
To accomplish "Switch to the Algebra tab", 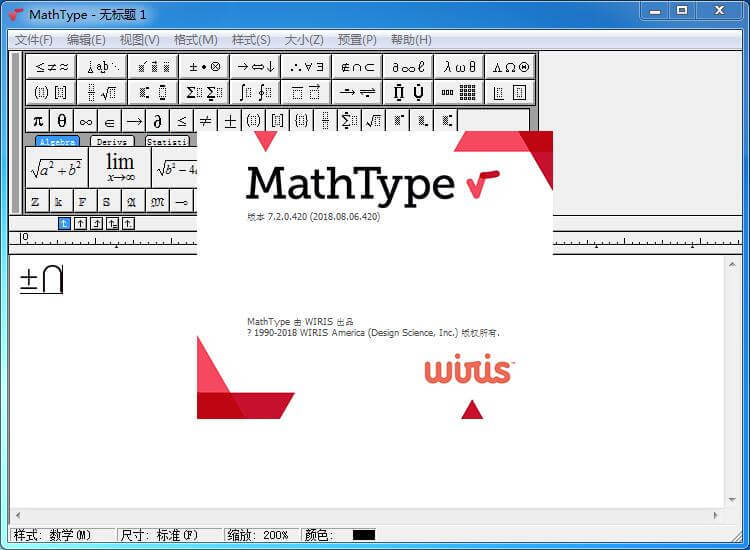I will pos(57,142).
